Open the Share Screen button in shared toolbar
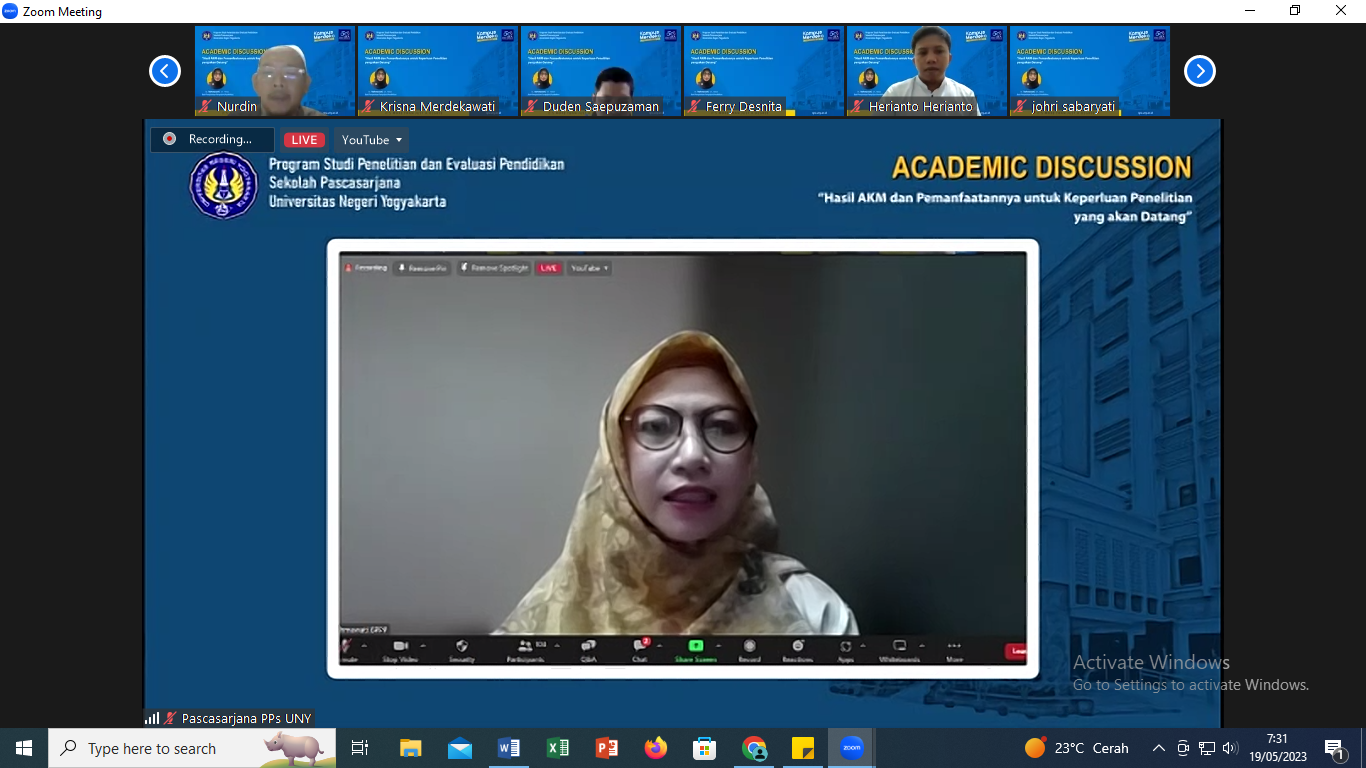 (x=695, y=649)
